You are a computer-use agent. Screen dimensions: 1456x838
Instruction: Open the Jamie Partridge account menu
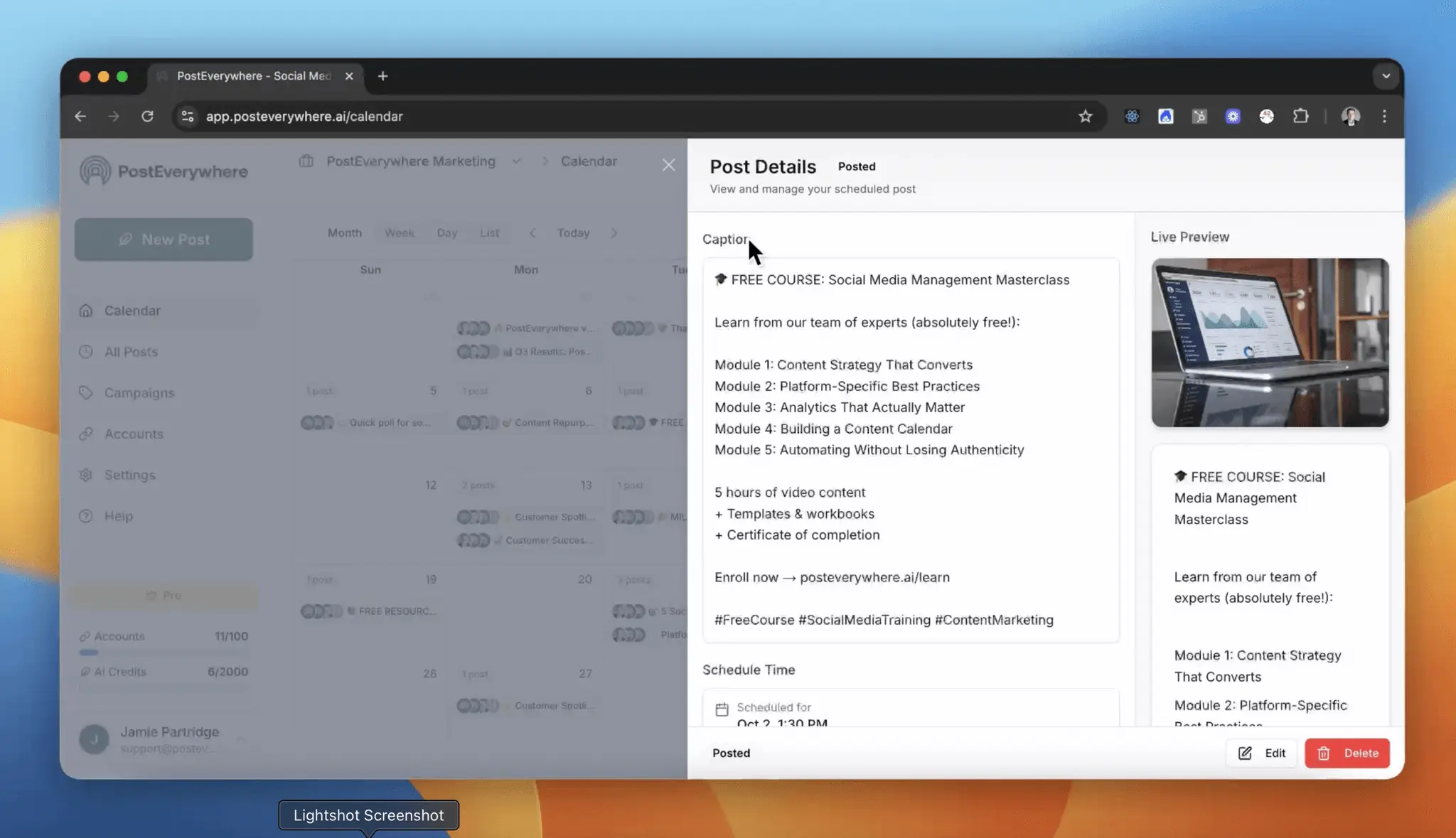pyautogui.click(x=164, y=739)
